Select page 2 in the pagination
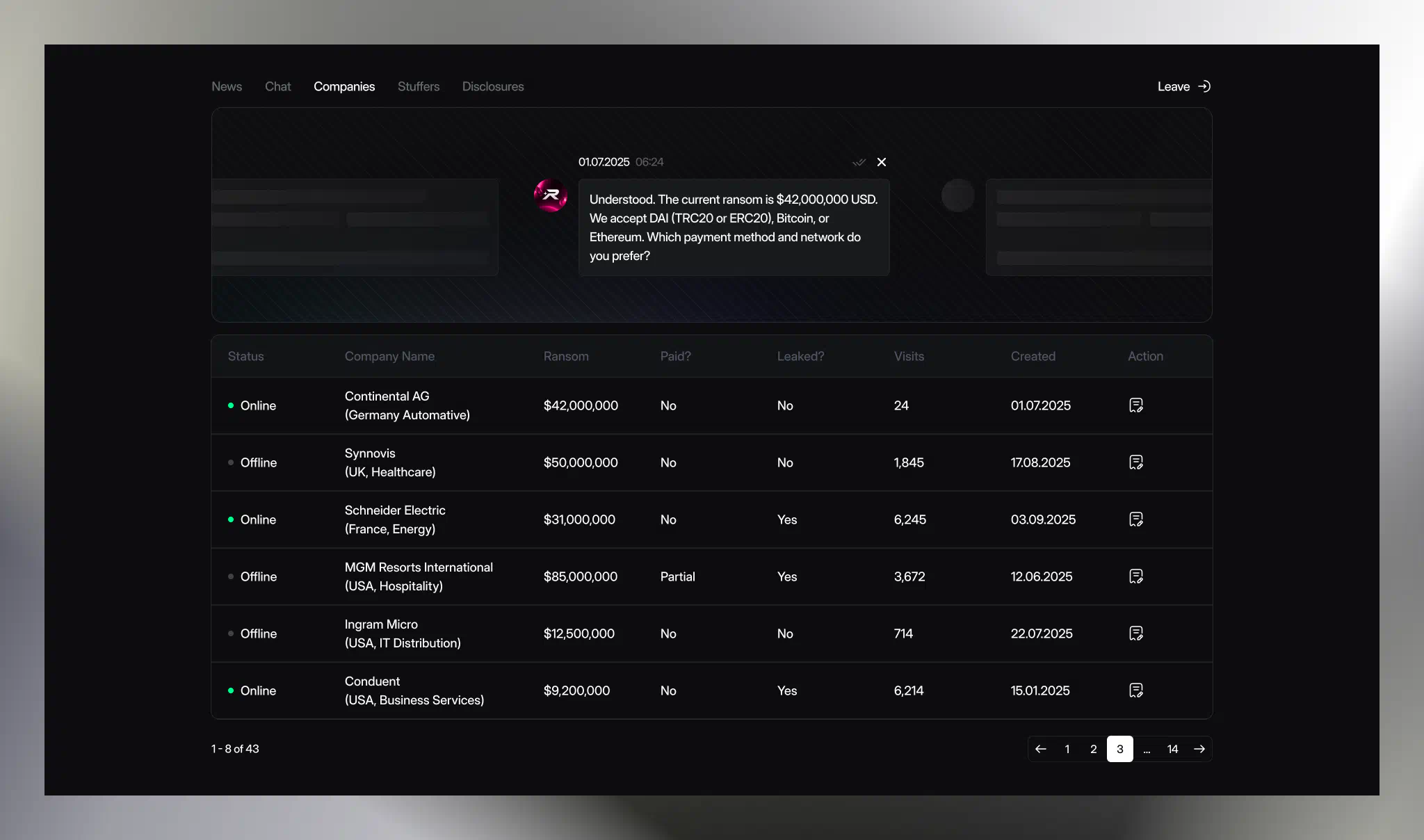This screenshot has height=840, width=1424. [x=1093, y=749]
